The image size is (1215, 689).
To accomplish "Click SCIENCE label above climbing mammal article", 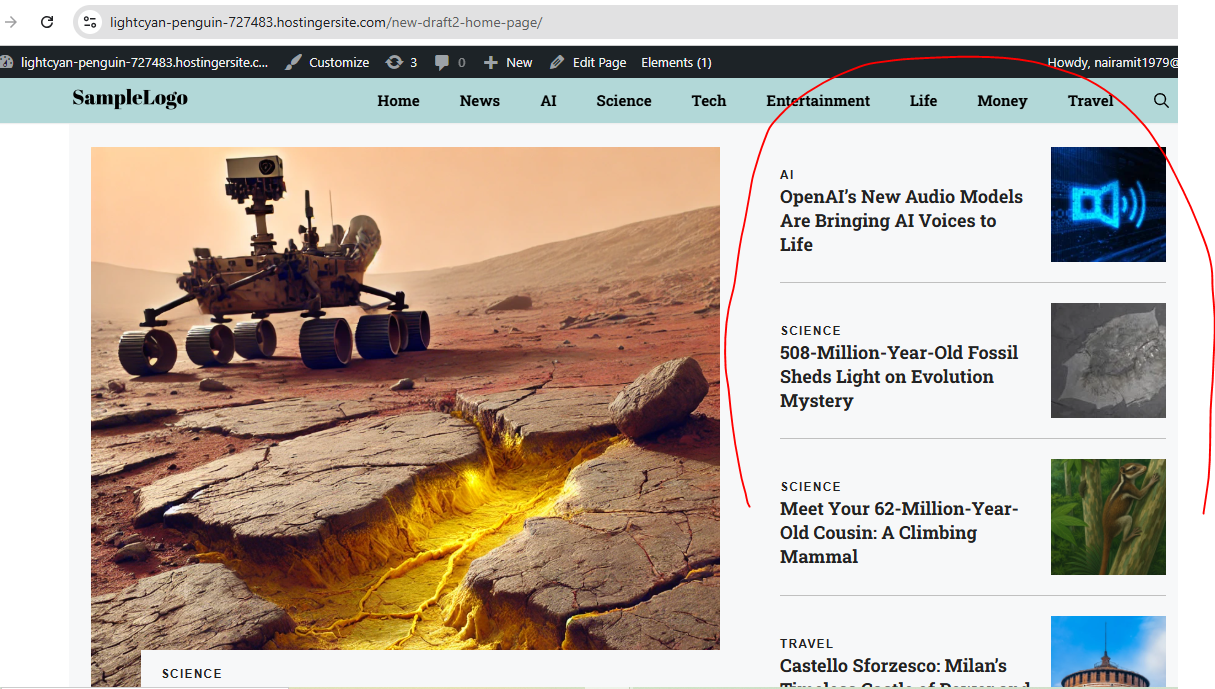I will click(x=811, y=487).
